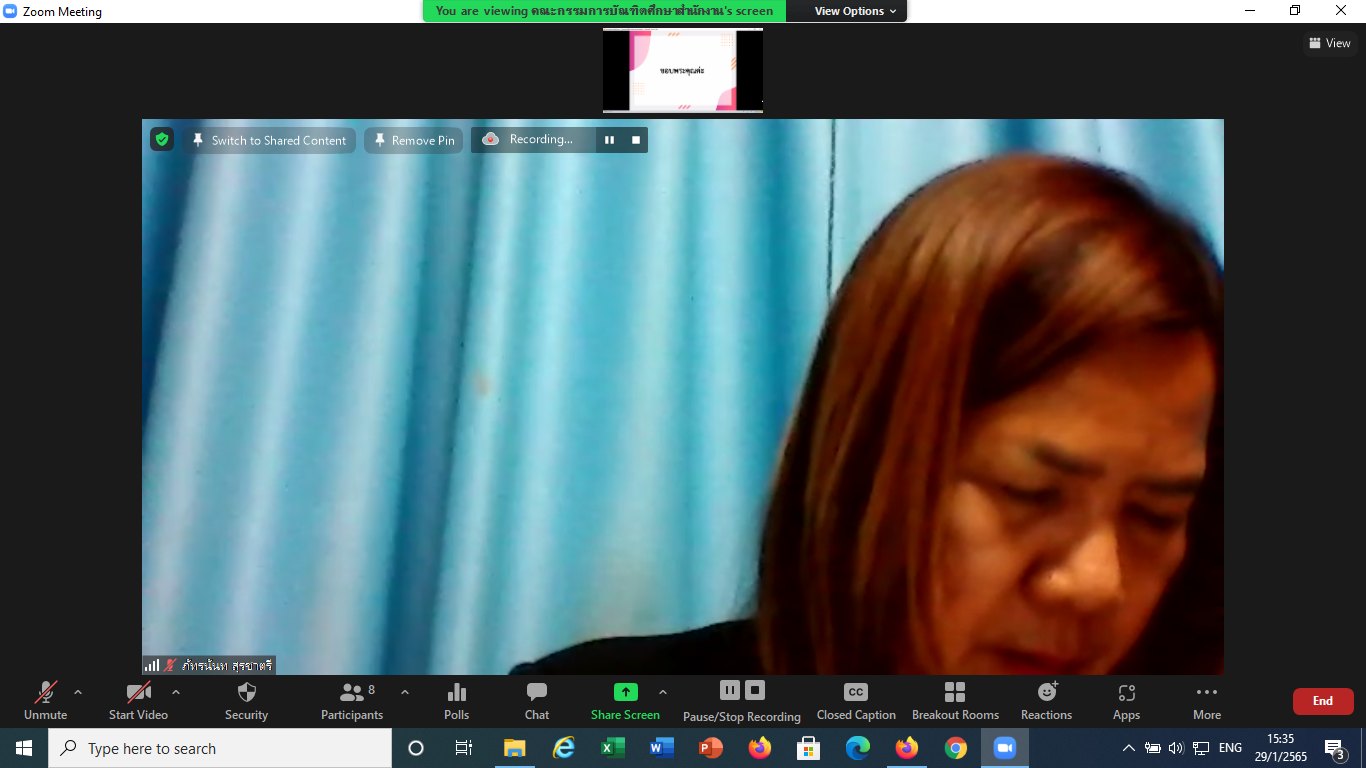Open Task View on taskbar
Screen dimensions: 1366x768
(464, 748)
